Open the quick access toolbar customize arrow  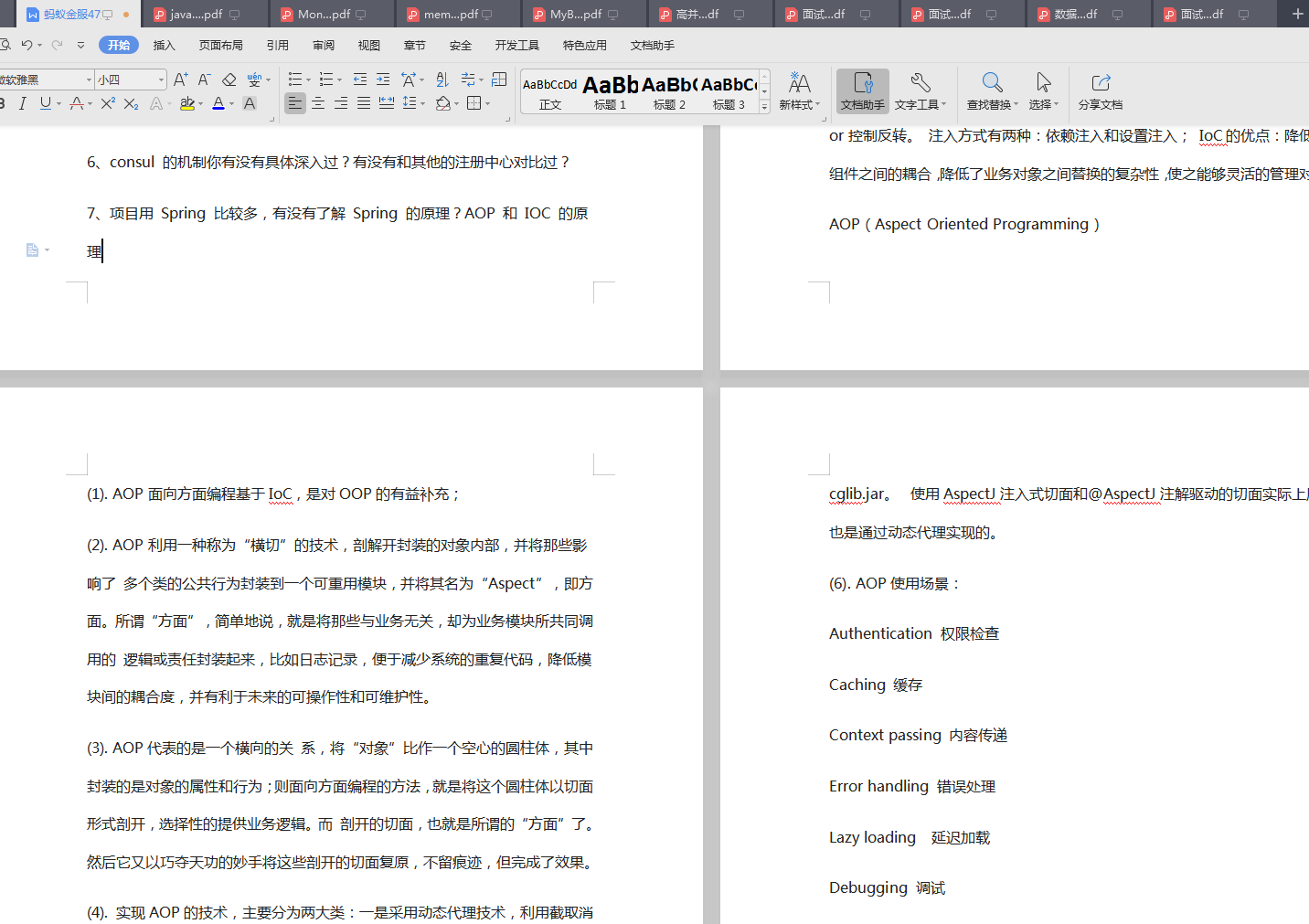(x=81, y=45)
